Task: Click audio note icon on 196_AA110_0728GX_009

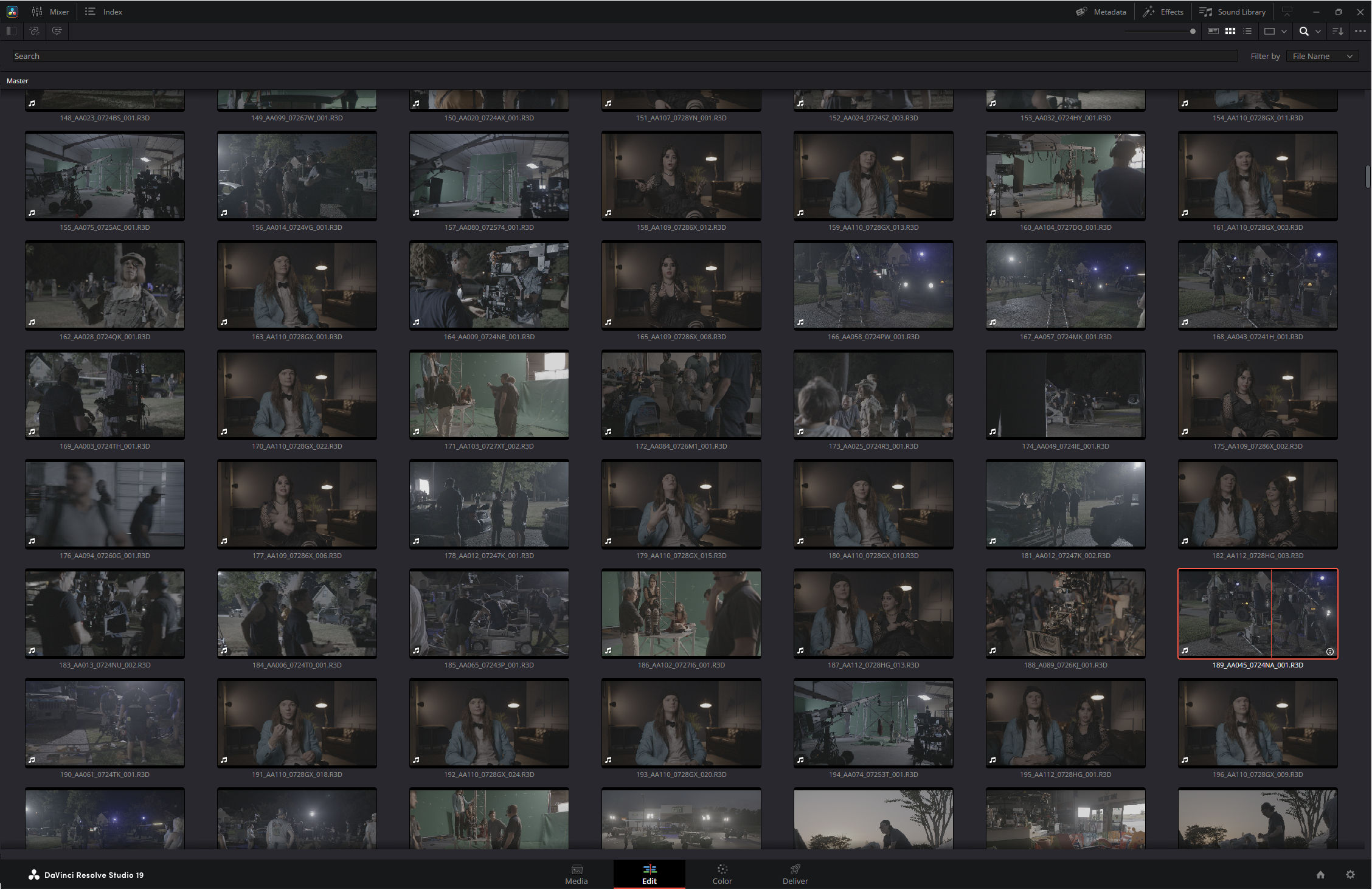Action: 1185,760
